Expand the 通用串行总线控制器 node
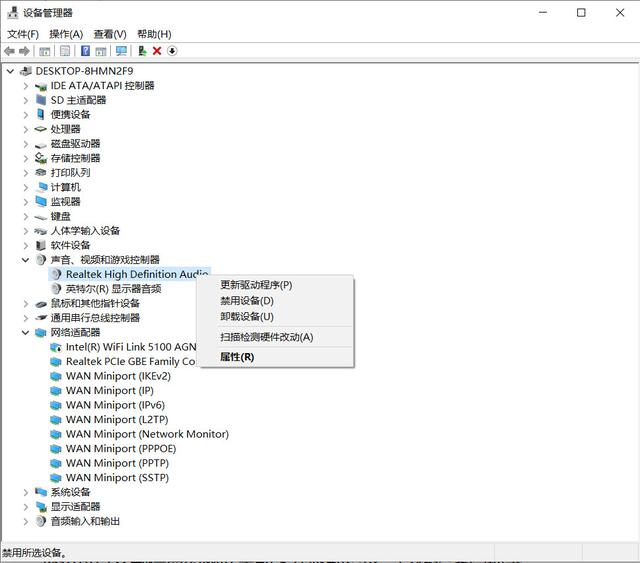 click(26, 318)
